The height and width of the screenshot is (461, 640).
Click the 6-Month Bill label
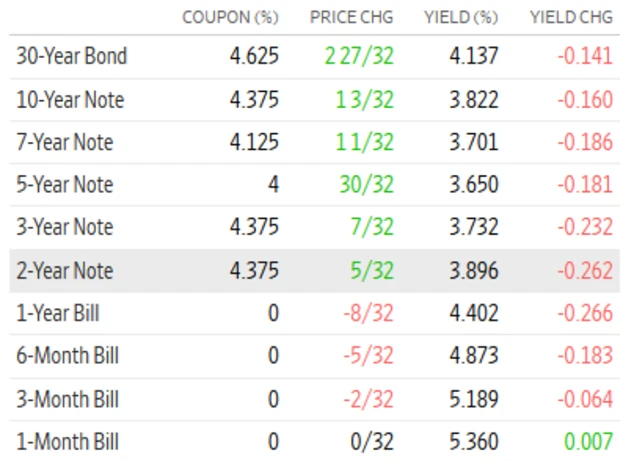pyautogui.click(x=67, y=357)
